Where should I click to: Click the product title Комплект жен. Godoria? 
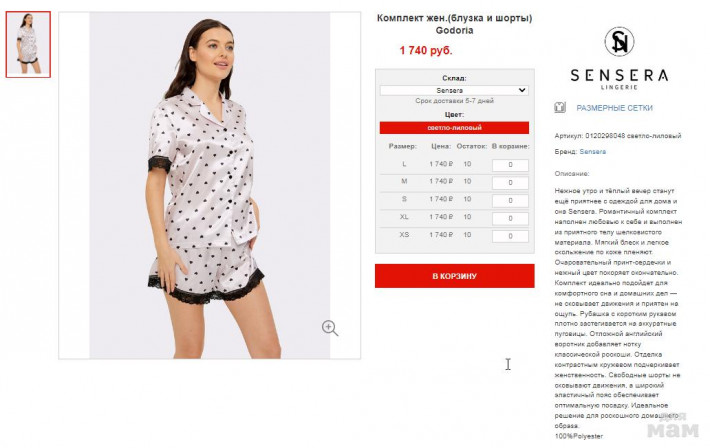coord(455,24)
